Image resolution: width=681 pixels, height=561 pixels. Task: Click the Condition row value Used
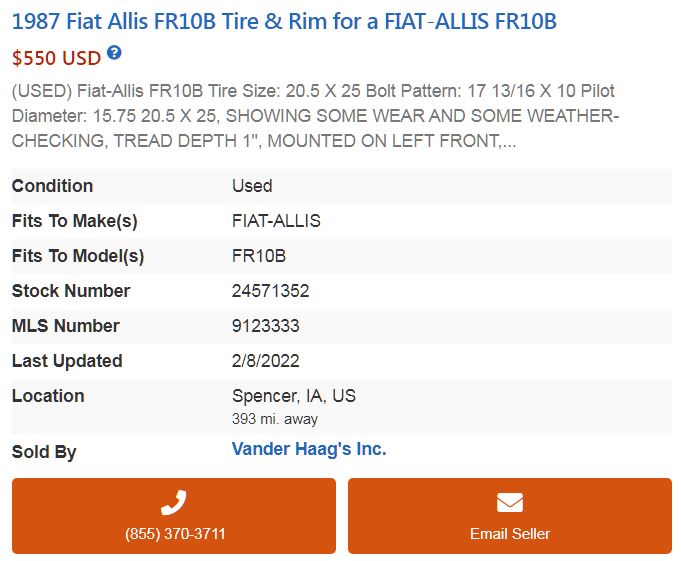[252, 186]
